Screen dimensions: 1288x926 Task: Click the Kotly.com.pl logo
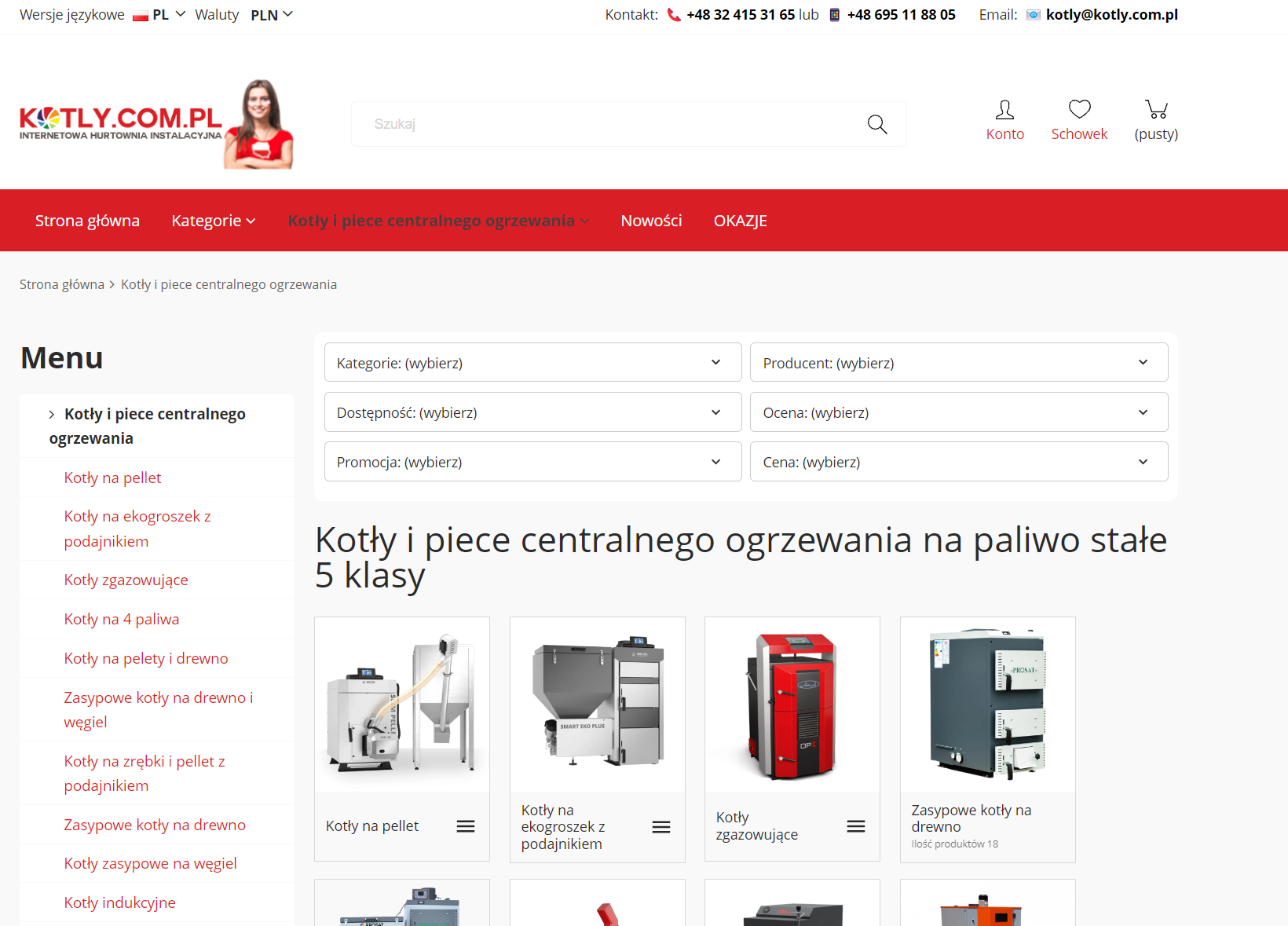[x=157, y=124]
